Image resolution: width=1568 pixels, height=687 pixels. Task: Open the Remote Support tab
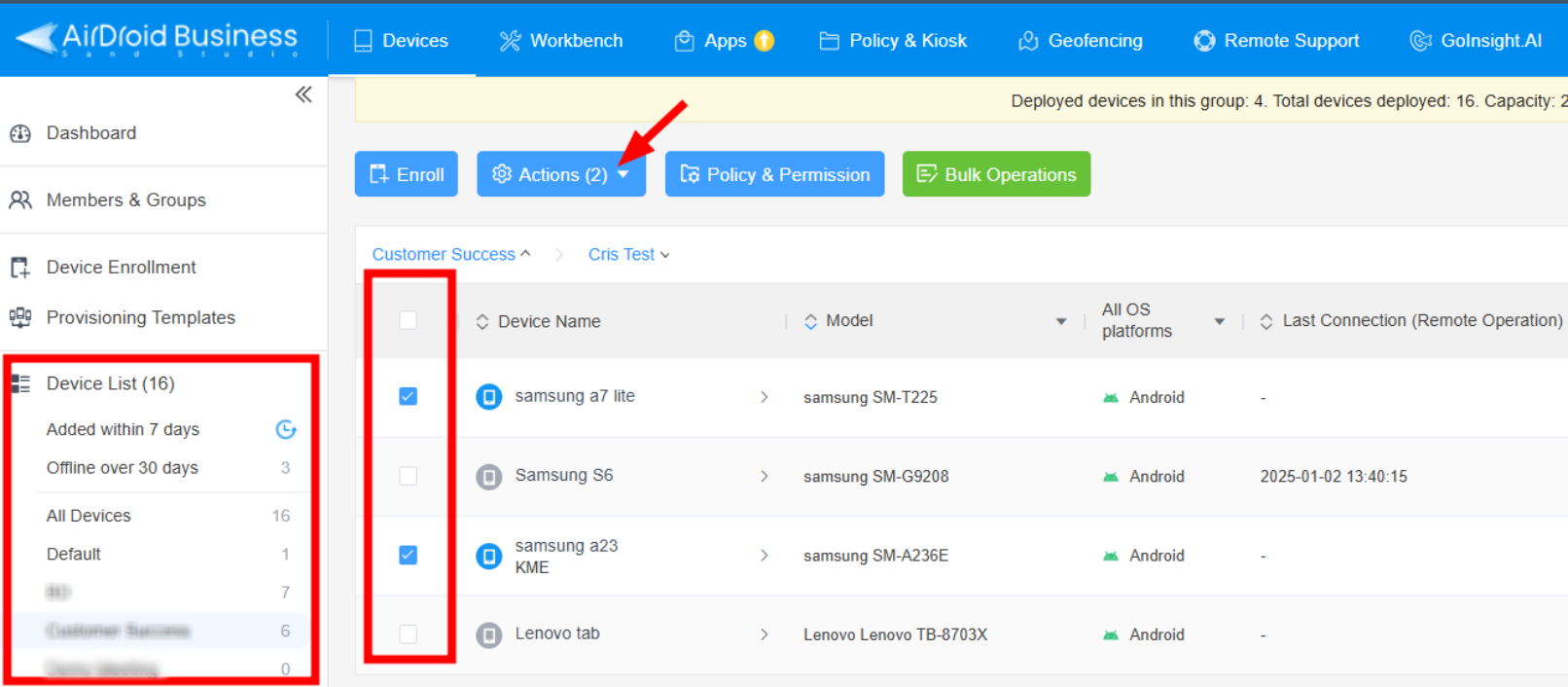pos(1276,41)
